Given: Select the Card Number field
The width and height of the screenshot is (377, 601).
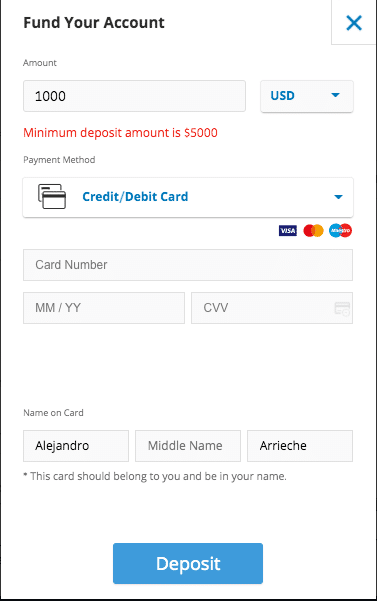Looking at the screenshot, I should click(x=188, y=265).
